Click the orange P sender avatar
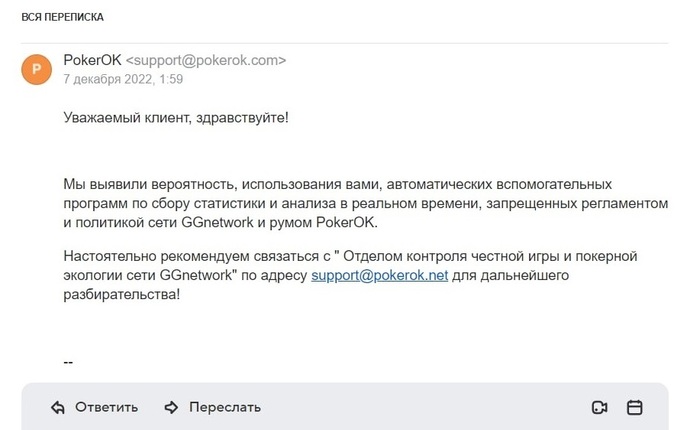 click(37, 68)
